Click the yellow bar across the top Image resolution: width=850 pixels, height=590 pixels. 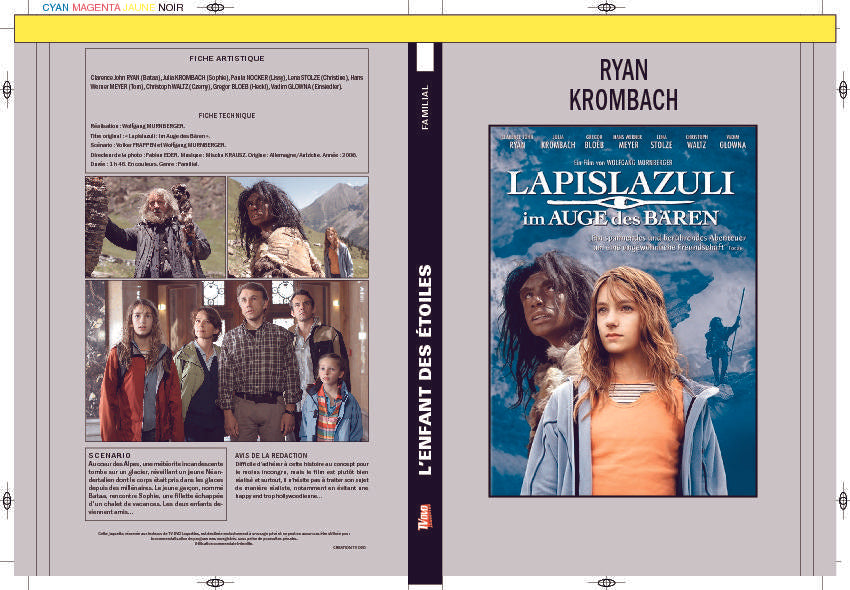coord(425,29)
